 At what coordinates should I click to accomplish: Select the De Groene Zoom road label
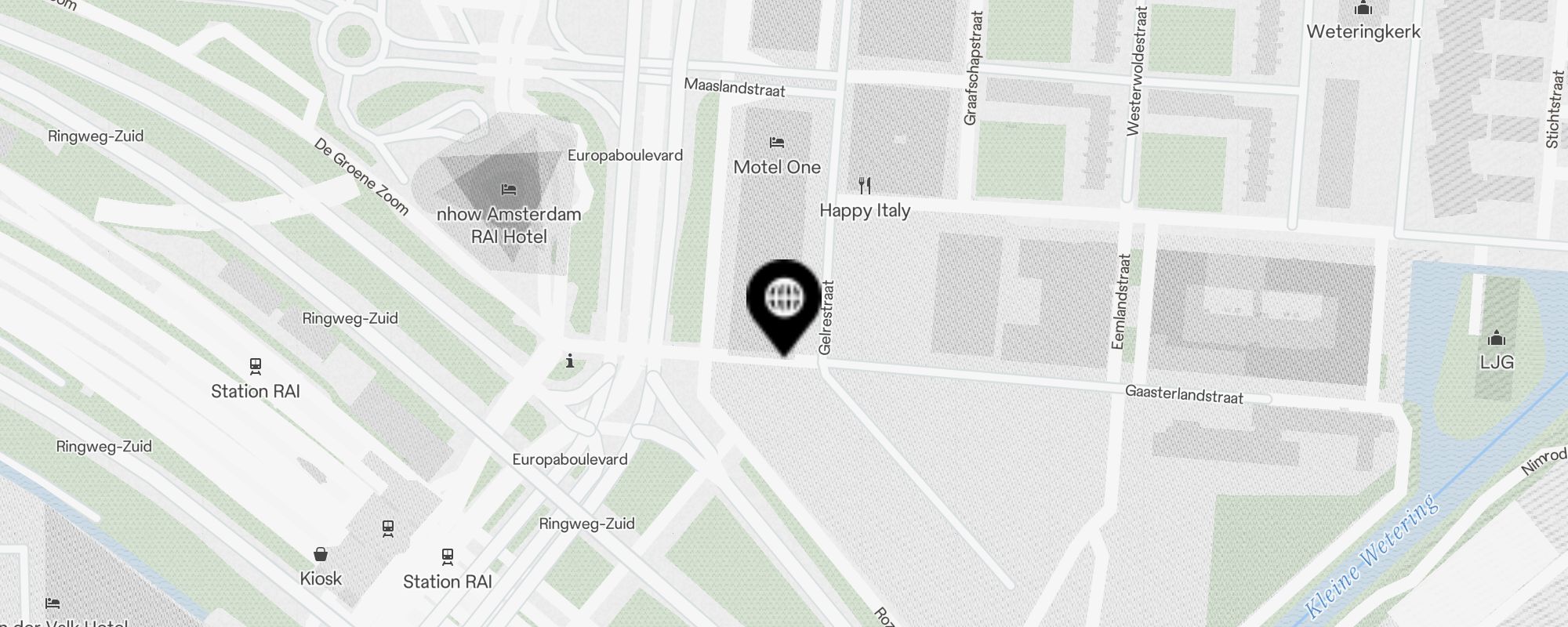(361, 177)
